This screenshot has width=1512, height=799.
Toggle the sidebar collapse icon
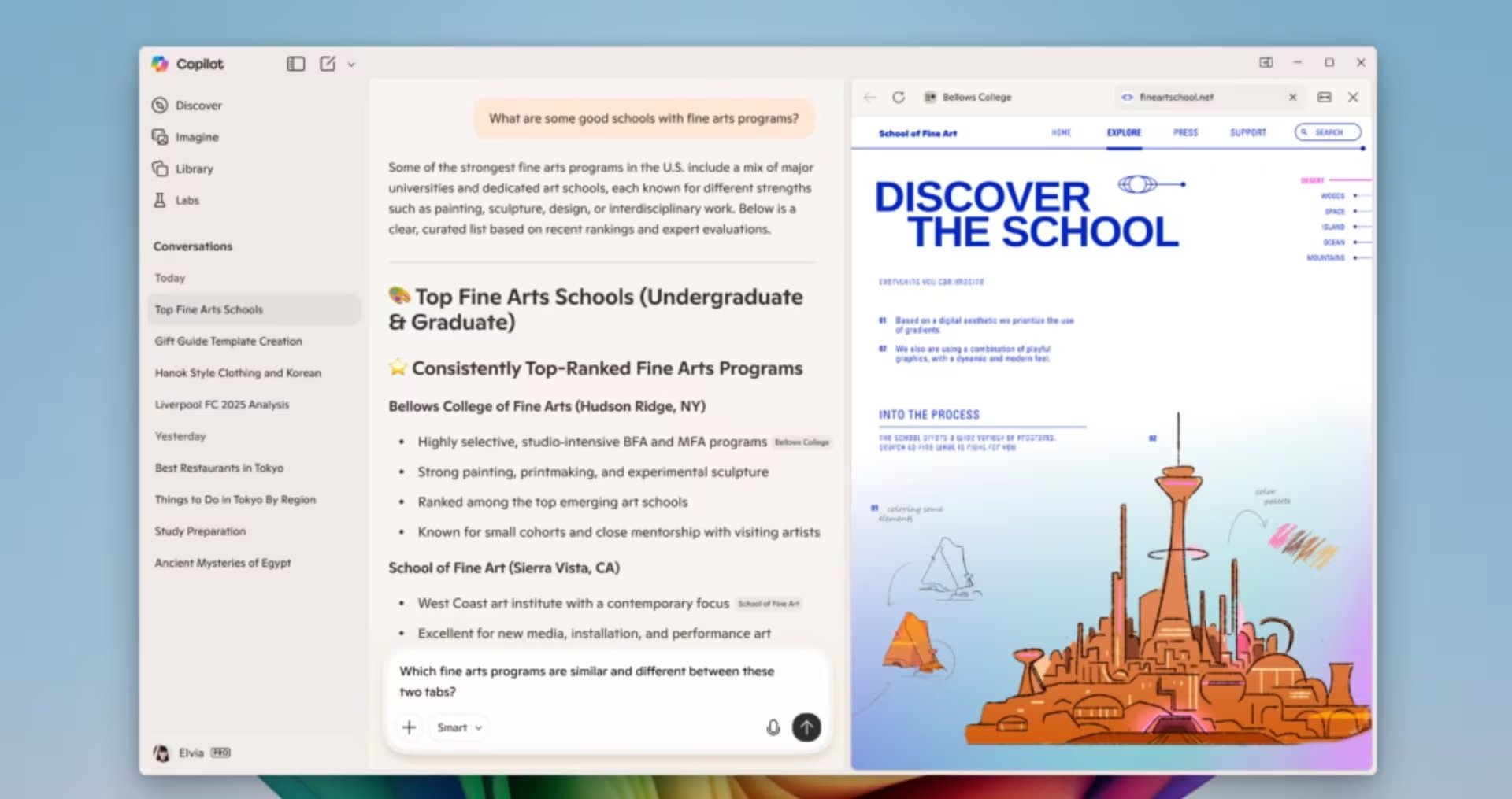(295, 64)
